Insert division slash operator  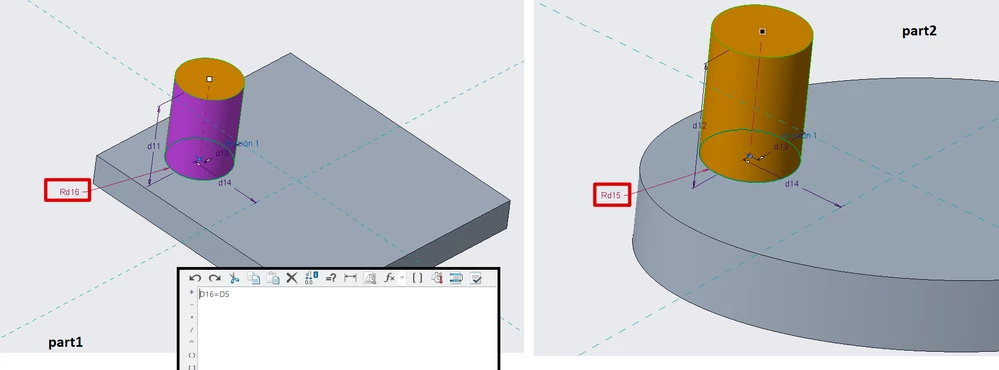pyautogui.click(x=192, y=330)
